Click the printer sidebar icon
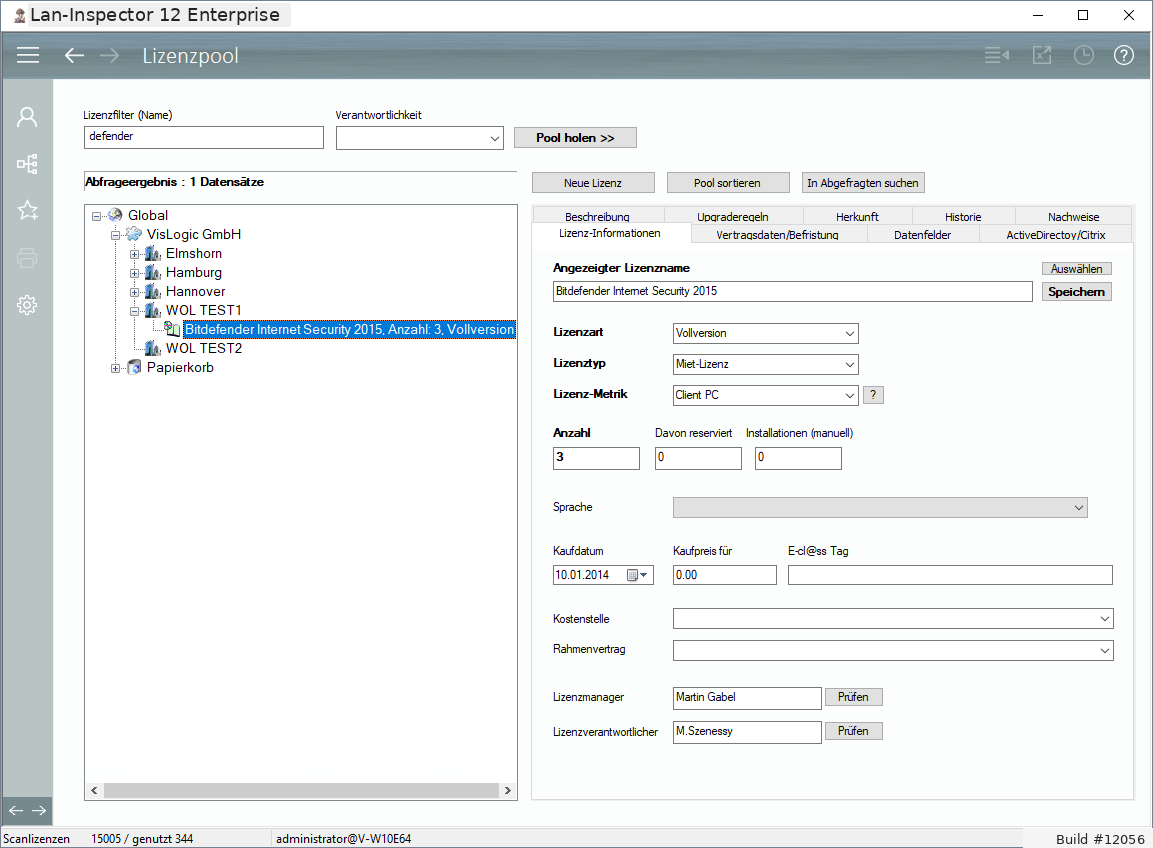1153x848 pixels. [27, 258]
